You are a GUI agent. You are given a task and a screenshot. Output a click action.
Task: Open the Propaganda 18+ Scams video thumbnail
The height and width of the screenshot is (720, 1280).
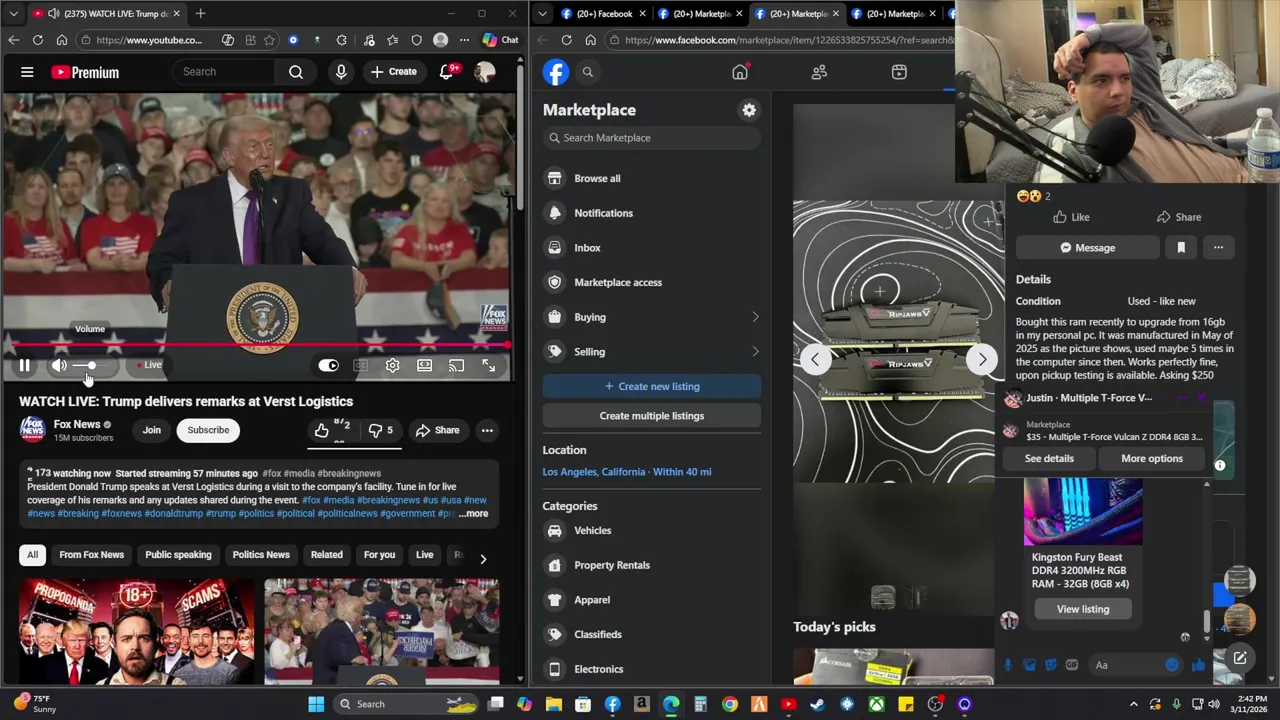[x=136, y=631]
